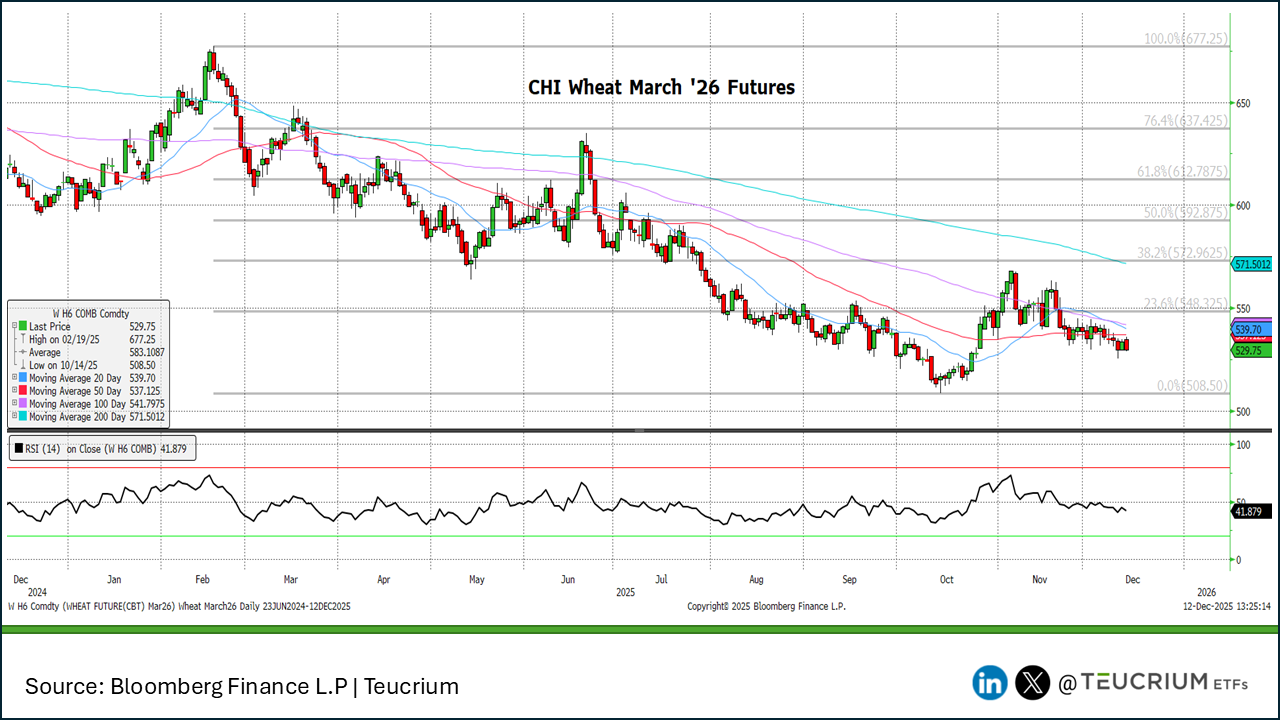Expand the Moving Average 50 Day entry
Image resolution: width=1280 pixels, height=720 pixels.
[x=13, y=391]
